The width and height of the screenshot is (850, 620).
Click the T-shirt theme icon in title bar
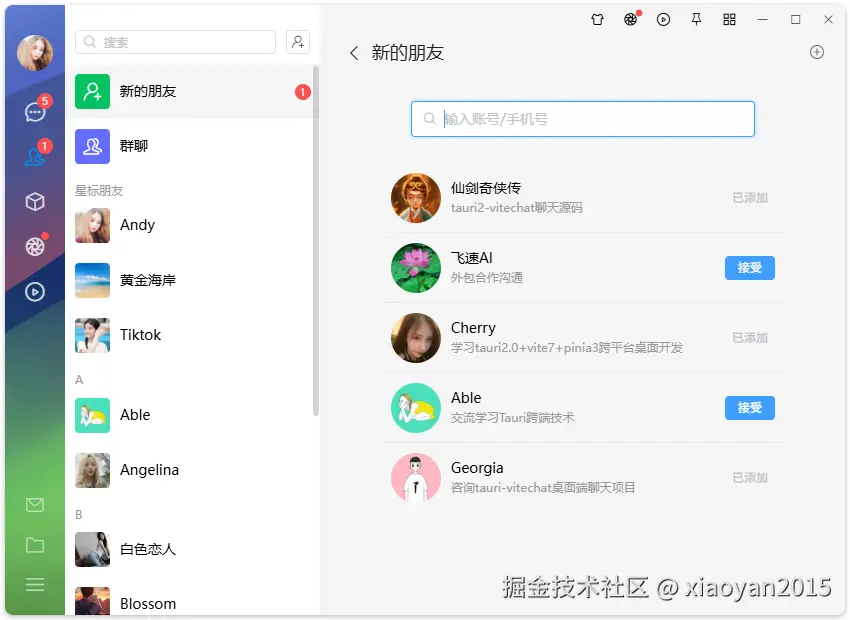click(597, 19)
